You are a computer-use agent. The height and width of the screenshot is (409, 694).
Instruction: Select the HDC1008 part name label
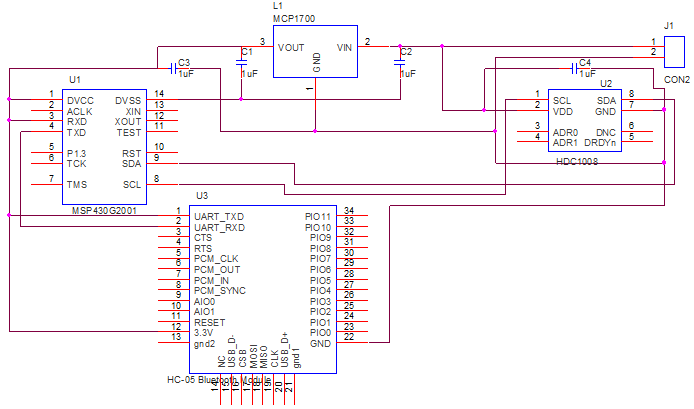tap(577, 160)
